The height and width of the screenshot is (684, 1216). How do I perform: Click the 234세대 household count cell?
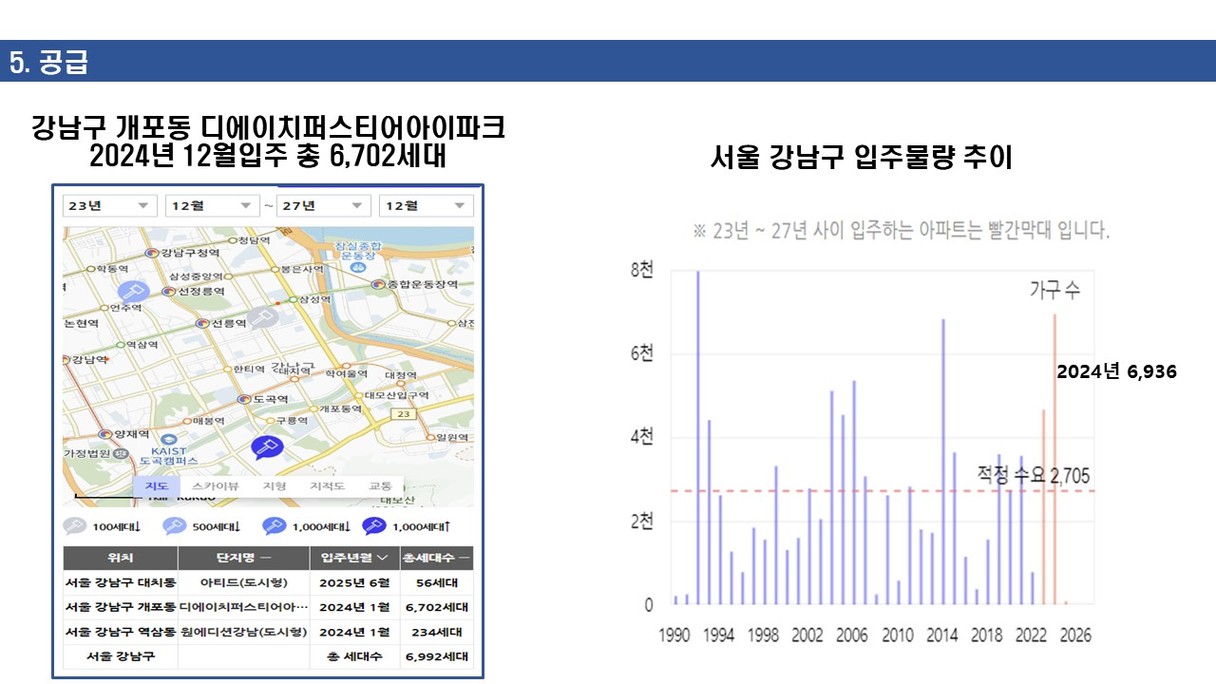(x=437, y=632)
